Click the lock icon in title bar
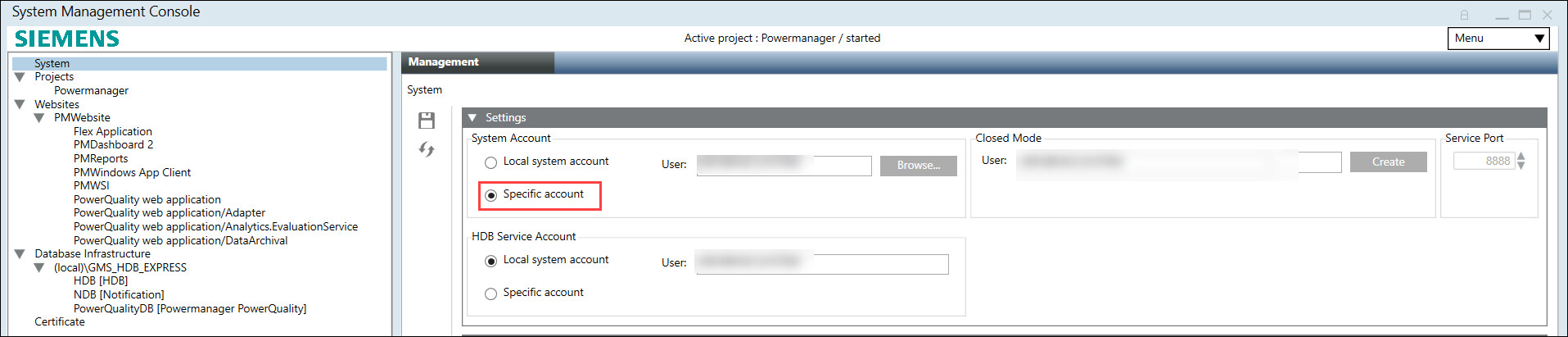This screenshot has height=337, width=1568. [1464, 15]
